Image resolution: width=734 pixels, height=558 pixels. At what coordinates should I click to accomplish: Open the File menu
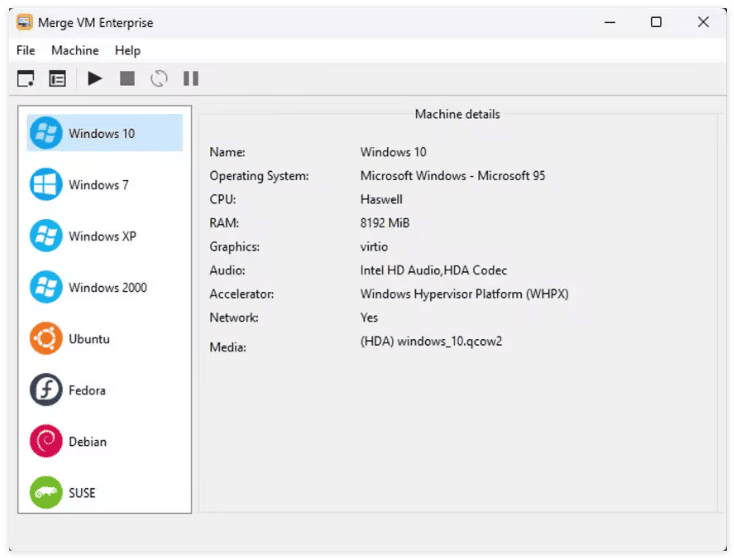(26, 50)
